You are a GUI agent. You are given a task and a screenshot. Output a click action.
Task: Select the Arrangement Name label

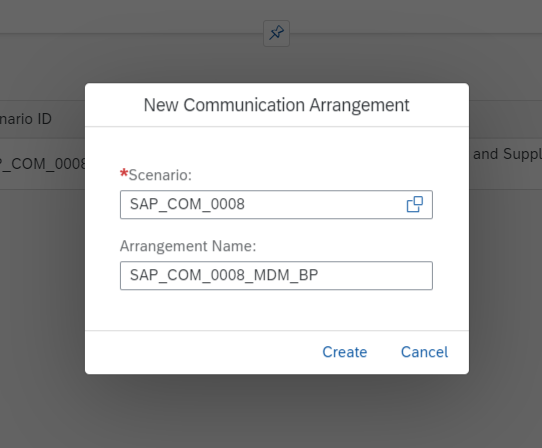coord(188,246)
